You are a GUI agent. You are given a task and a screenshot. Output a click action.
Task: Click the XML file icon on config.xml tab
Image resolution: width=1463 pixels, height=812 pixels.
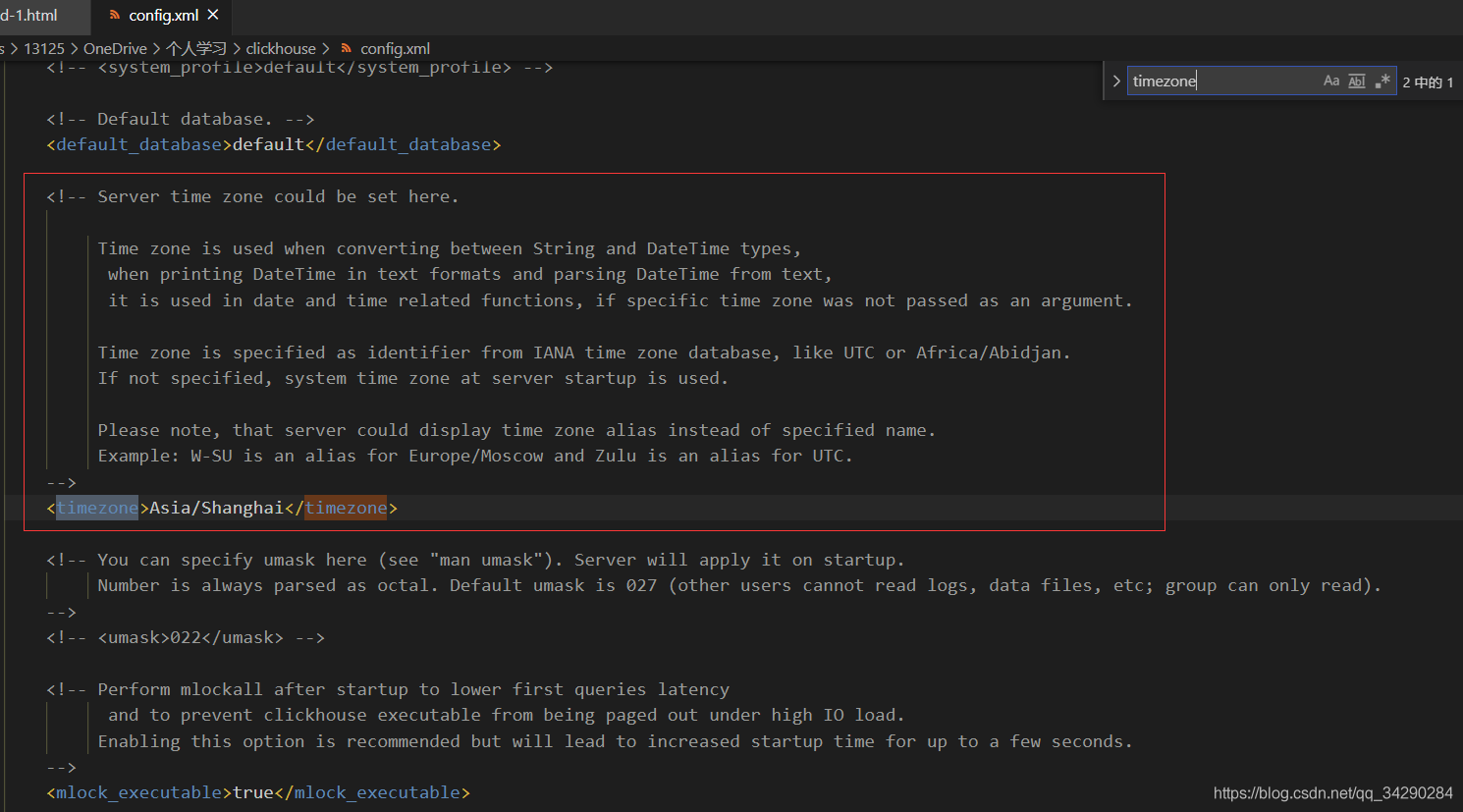(x=115, y=15)
